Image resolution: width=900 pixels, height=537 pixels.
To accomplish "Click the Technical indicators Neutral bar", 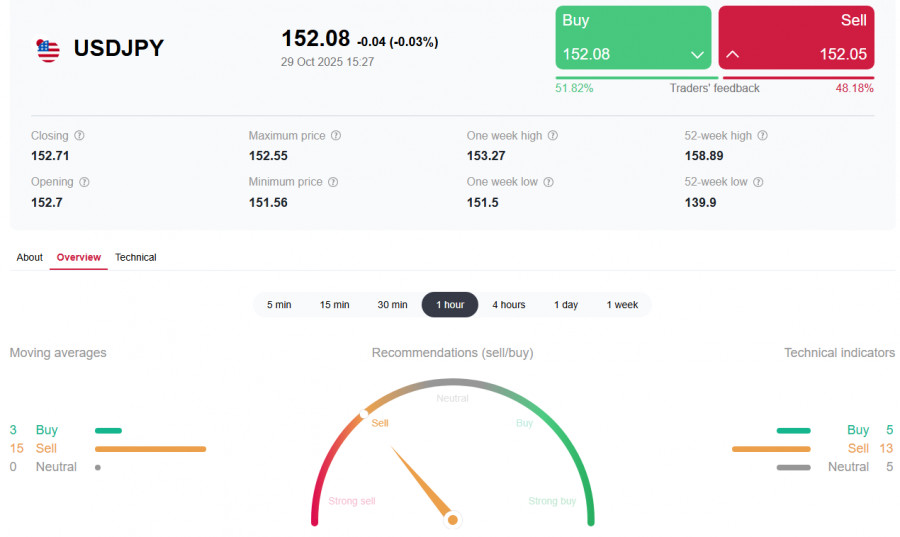I will (x=794, y=468).
